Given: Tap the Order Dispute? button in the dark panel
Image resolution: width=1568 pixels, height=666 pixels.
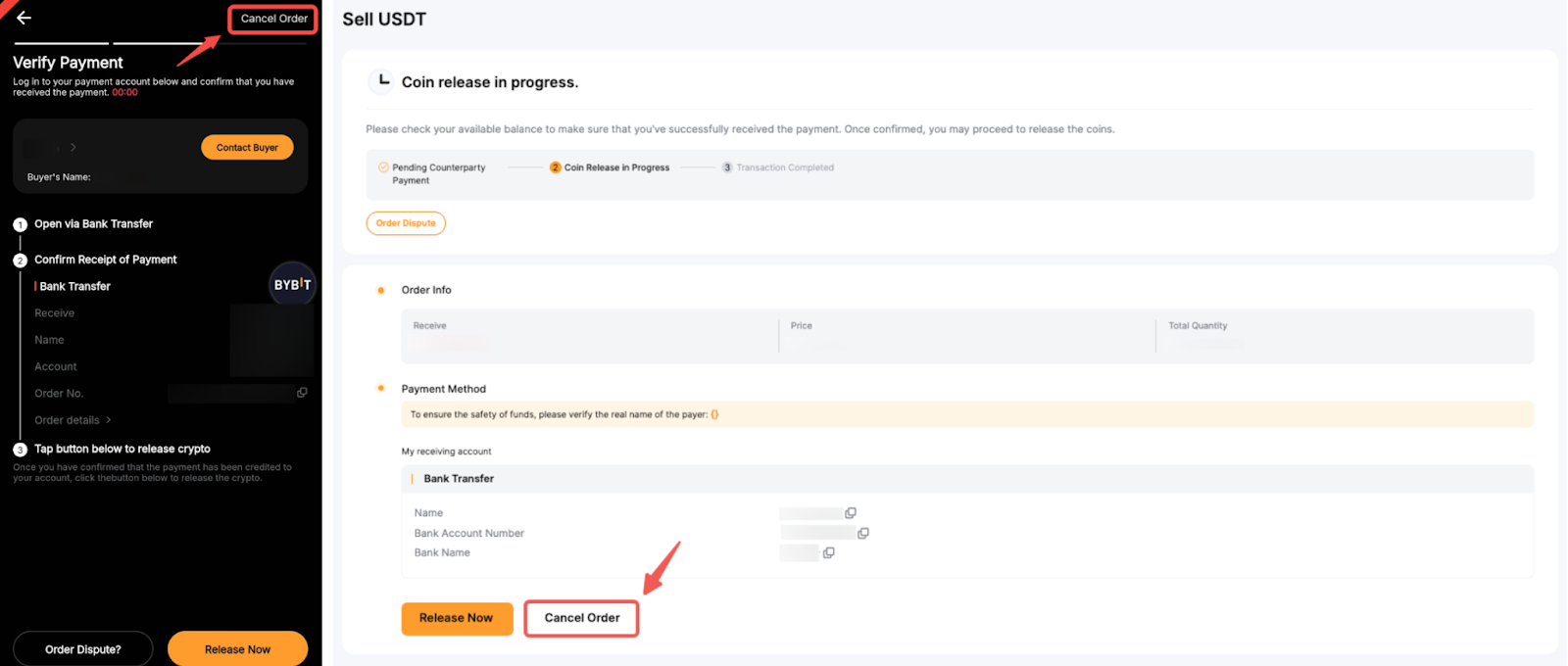Looking at the screenshot, I should coord(83,649).
